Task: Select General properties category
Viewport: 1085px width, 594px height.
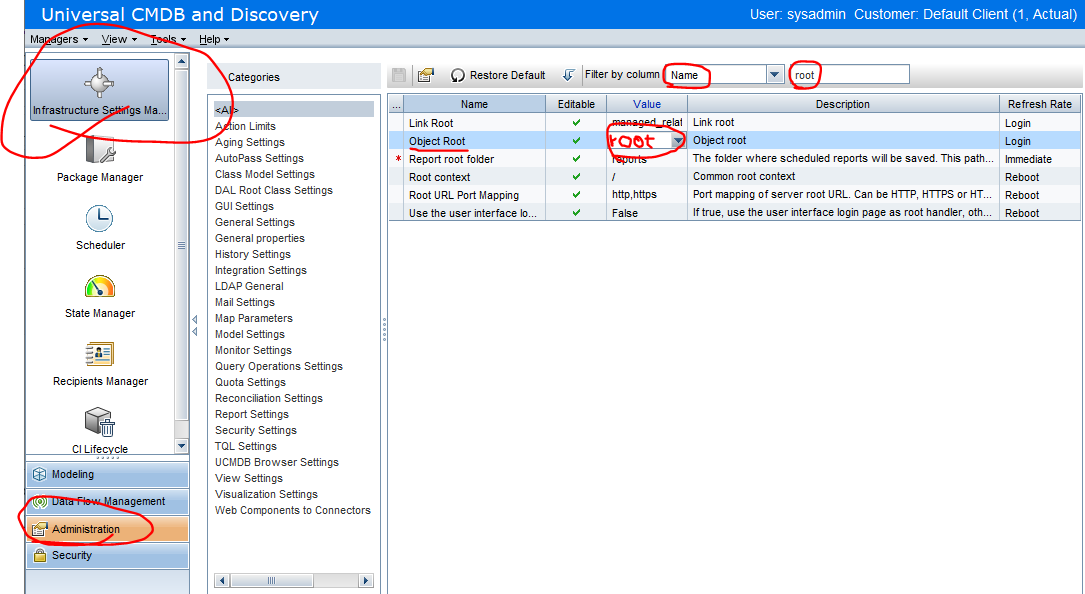Action: (259, 237)
